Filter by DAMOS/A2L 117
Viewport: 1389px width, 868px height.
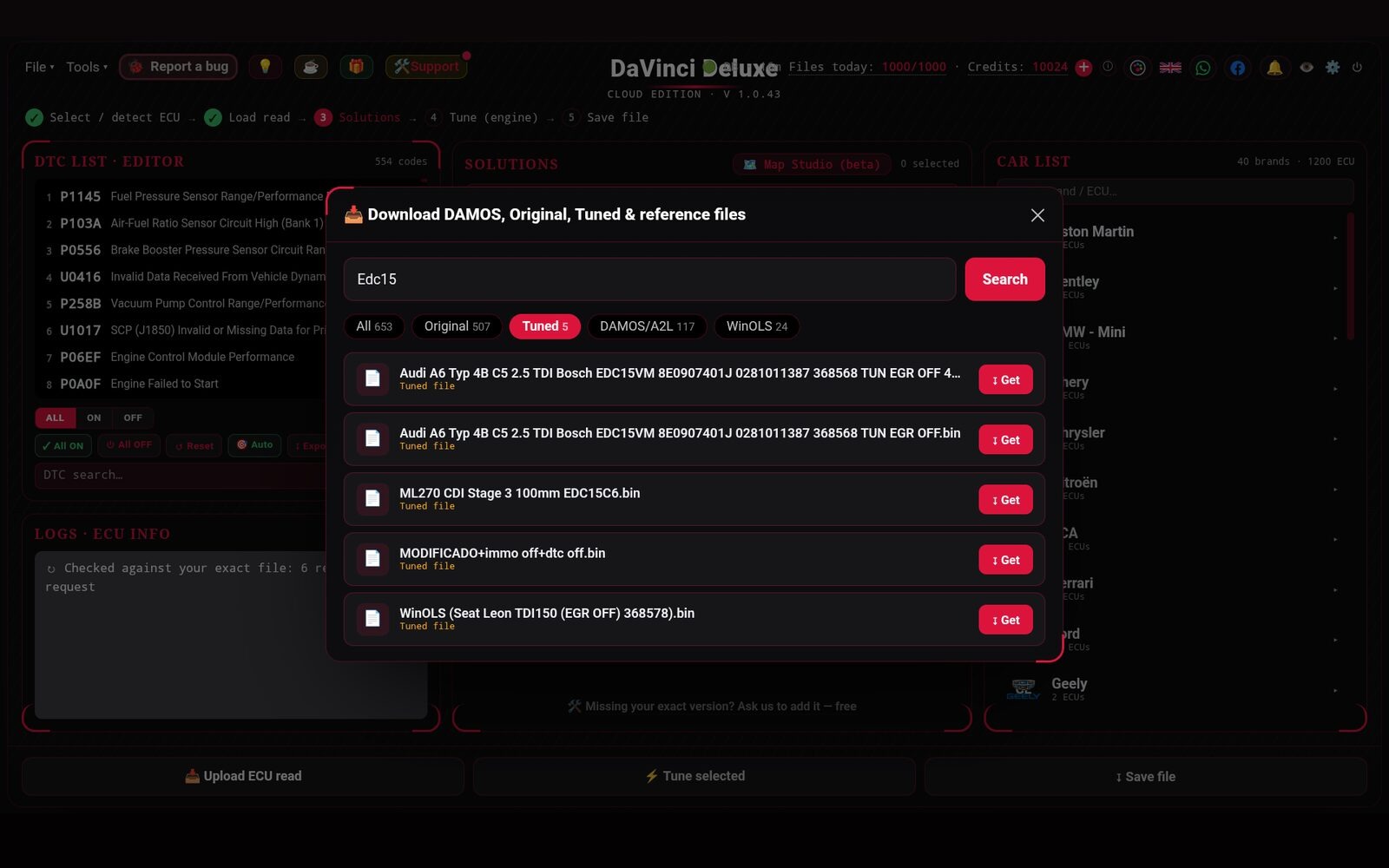pyautogui.click(x=647, y=326)
